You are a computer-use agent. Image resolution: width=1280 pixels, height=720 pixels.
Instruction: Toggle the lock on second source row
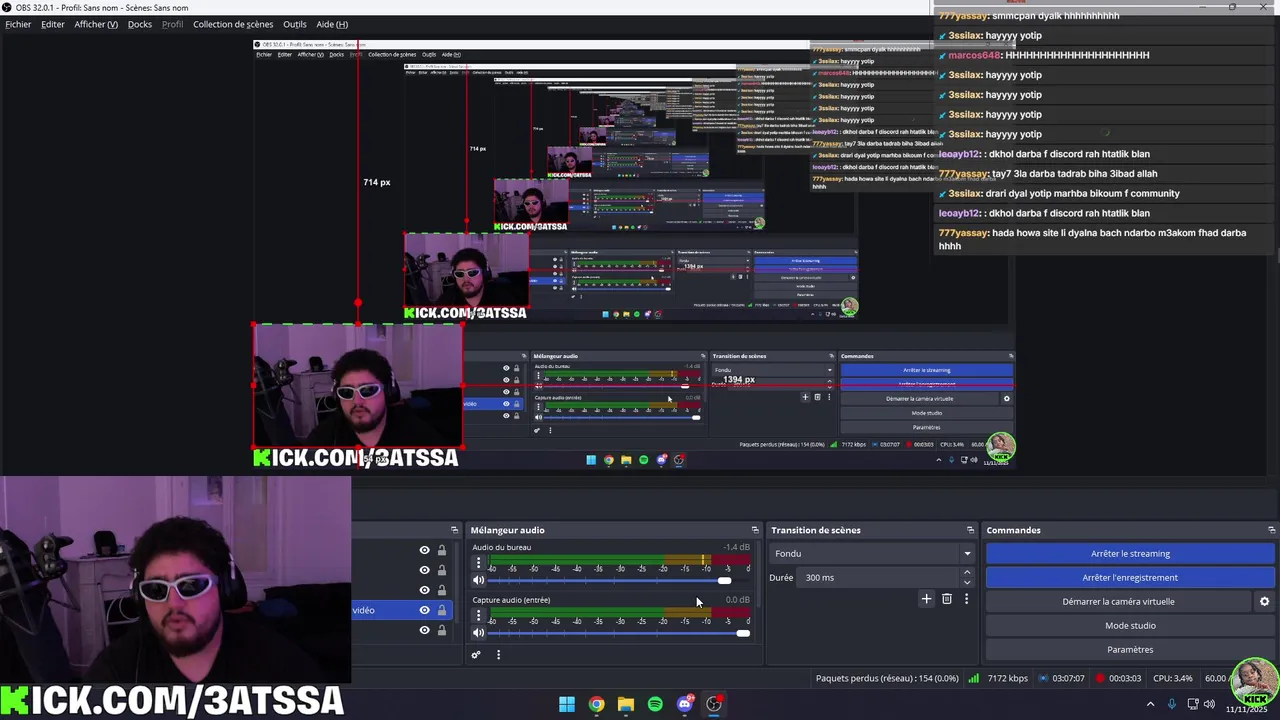(x=442, y=570)
